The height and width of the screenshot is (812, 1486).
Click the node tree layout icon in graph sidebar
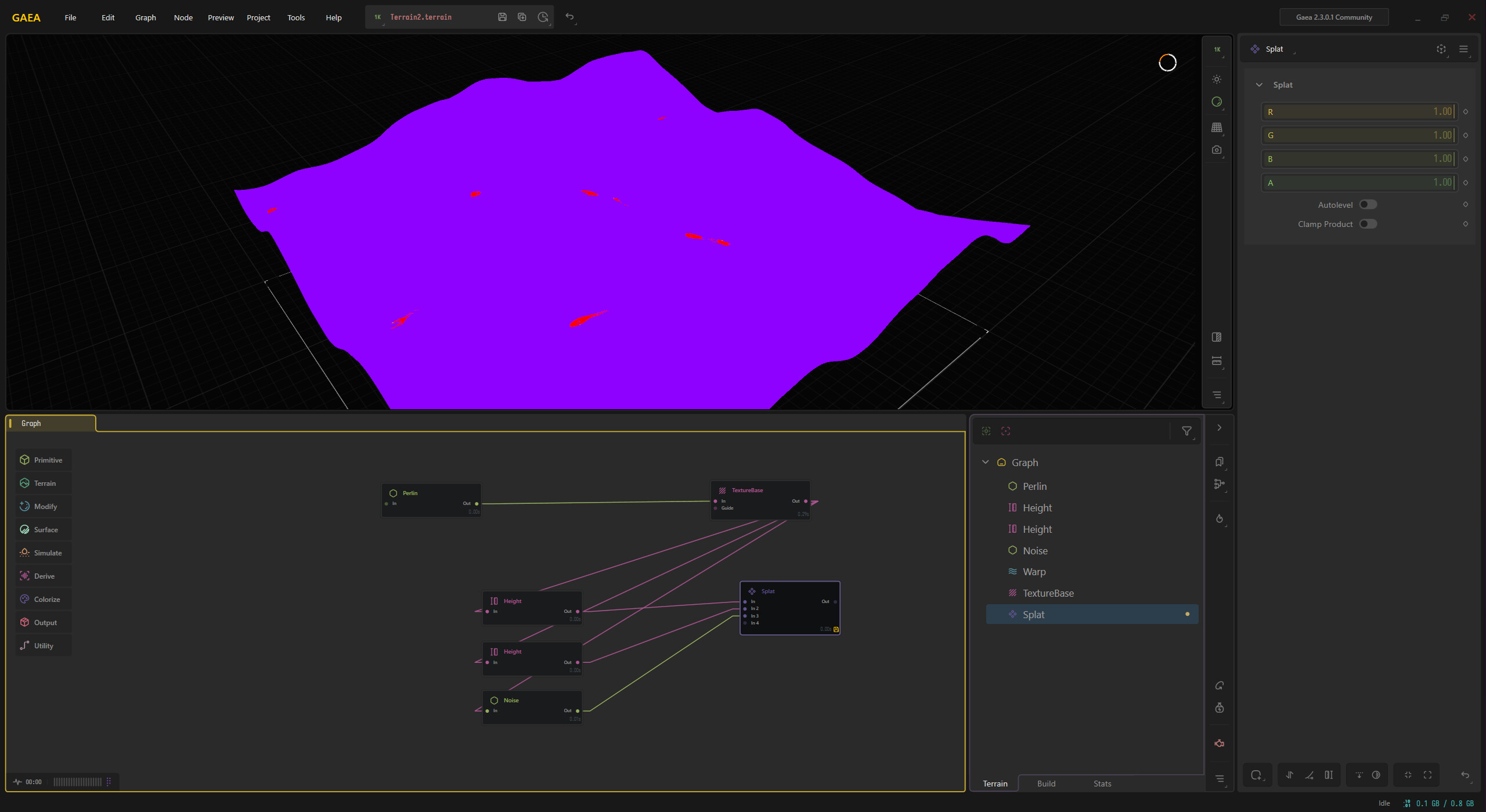tap(1219, 484)
